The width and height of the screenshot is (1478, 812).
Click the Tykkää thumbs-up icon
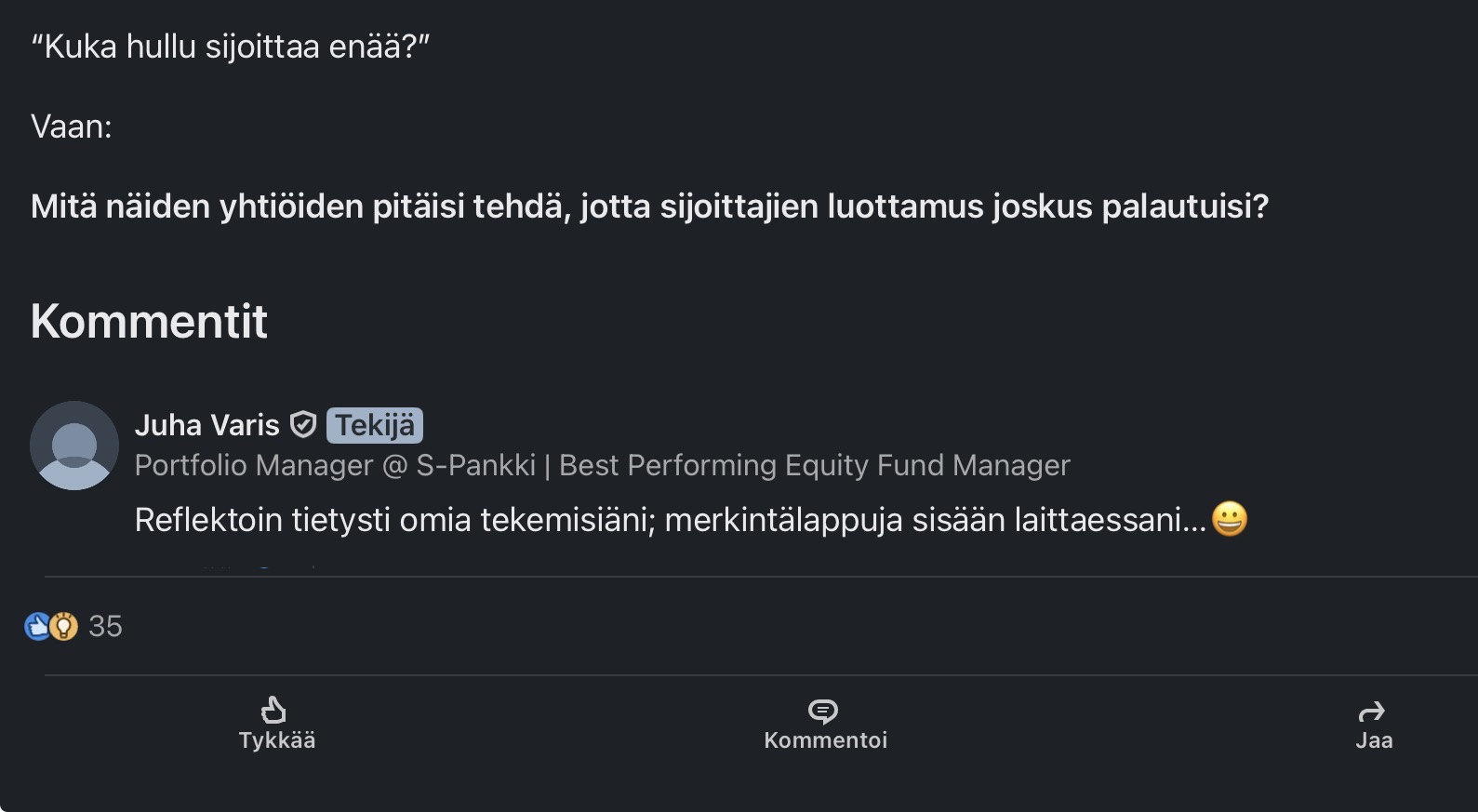tap(273, 711)
